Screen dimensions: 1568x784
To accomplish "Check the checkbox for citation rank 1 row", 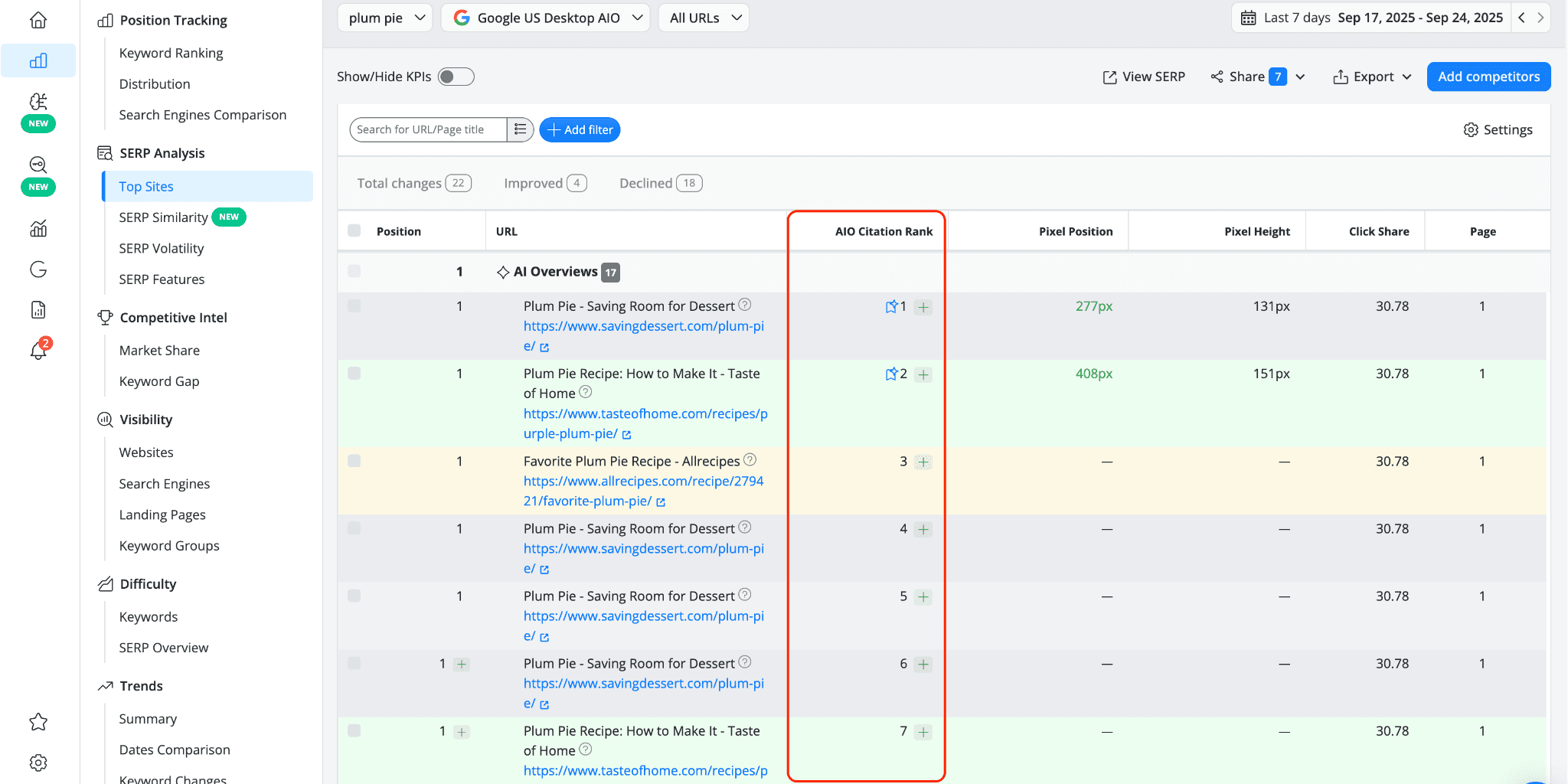I will pos(354,305).
